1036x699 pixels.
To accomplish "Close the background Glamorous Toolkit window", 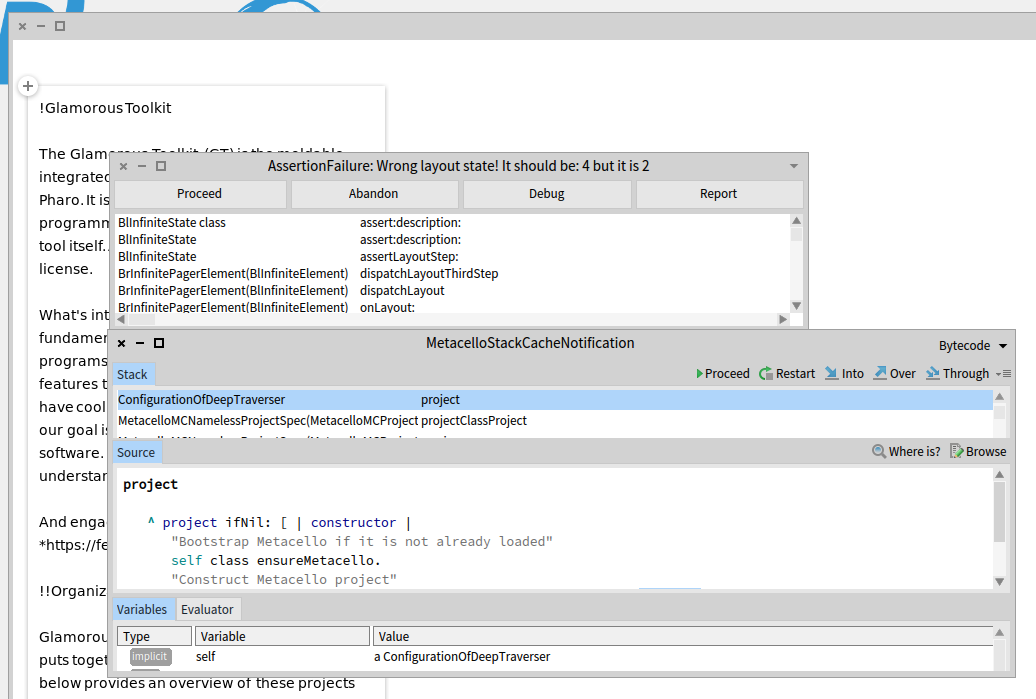I will [x=22, y=26].
